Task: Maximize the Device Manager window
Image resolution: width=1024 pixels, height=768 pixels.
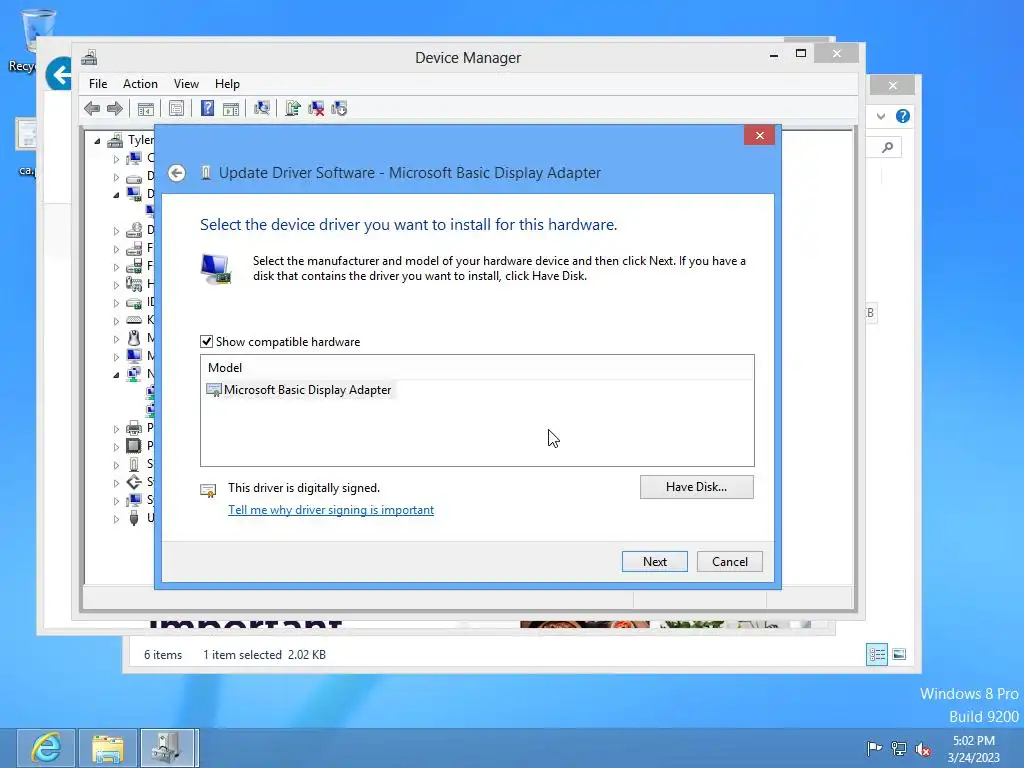Action: pyautogui.click(x=801, y=54)
